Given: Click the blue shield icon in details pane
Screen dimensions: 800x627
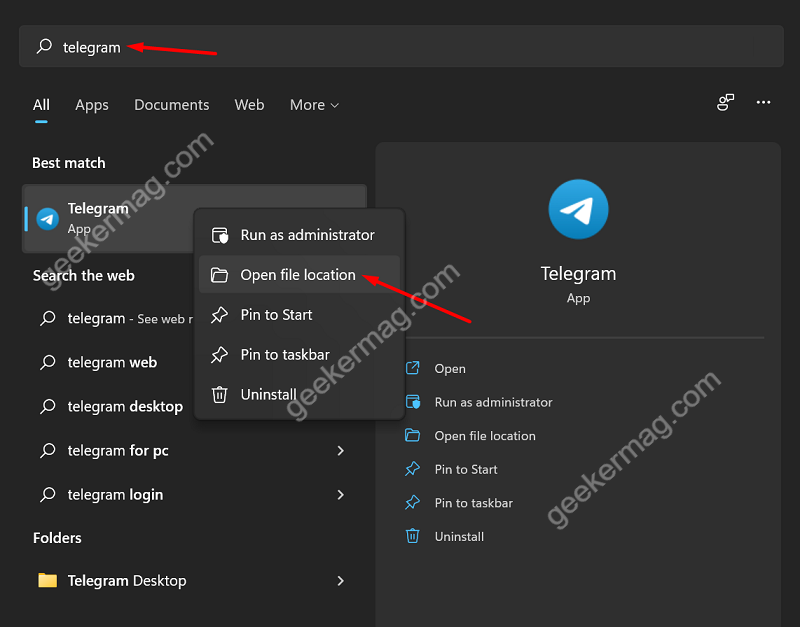Looking at the screenshot, I should pos(412,402).
